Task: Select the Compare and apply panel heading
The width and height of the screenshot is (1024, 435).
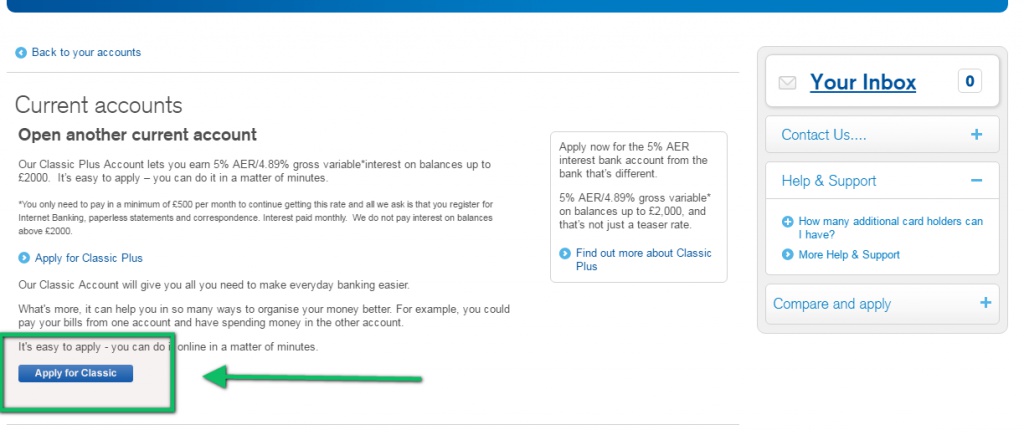Action: 831,304
